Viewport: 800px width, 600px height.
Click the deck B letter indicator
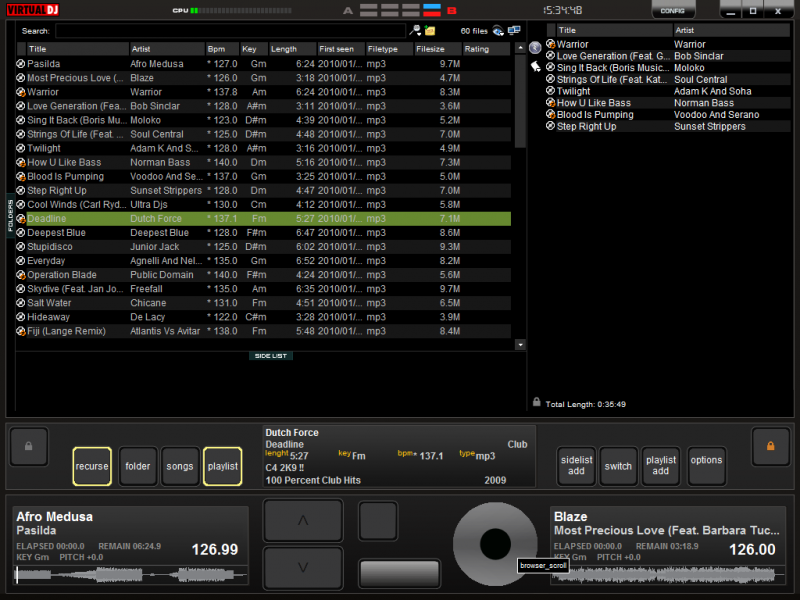point(452,10)
